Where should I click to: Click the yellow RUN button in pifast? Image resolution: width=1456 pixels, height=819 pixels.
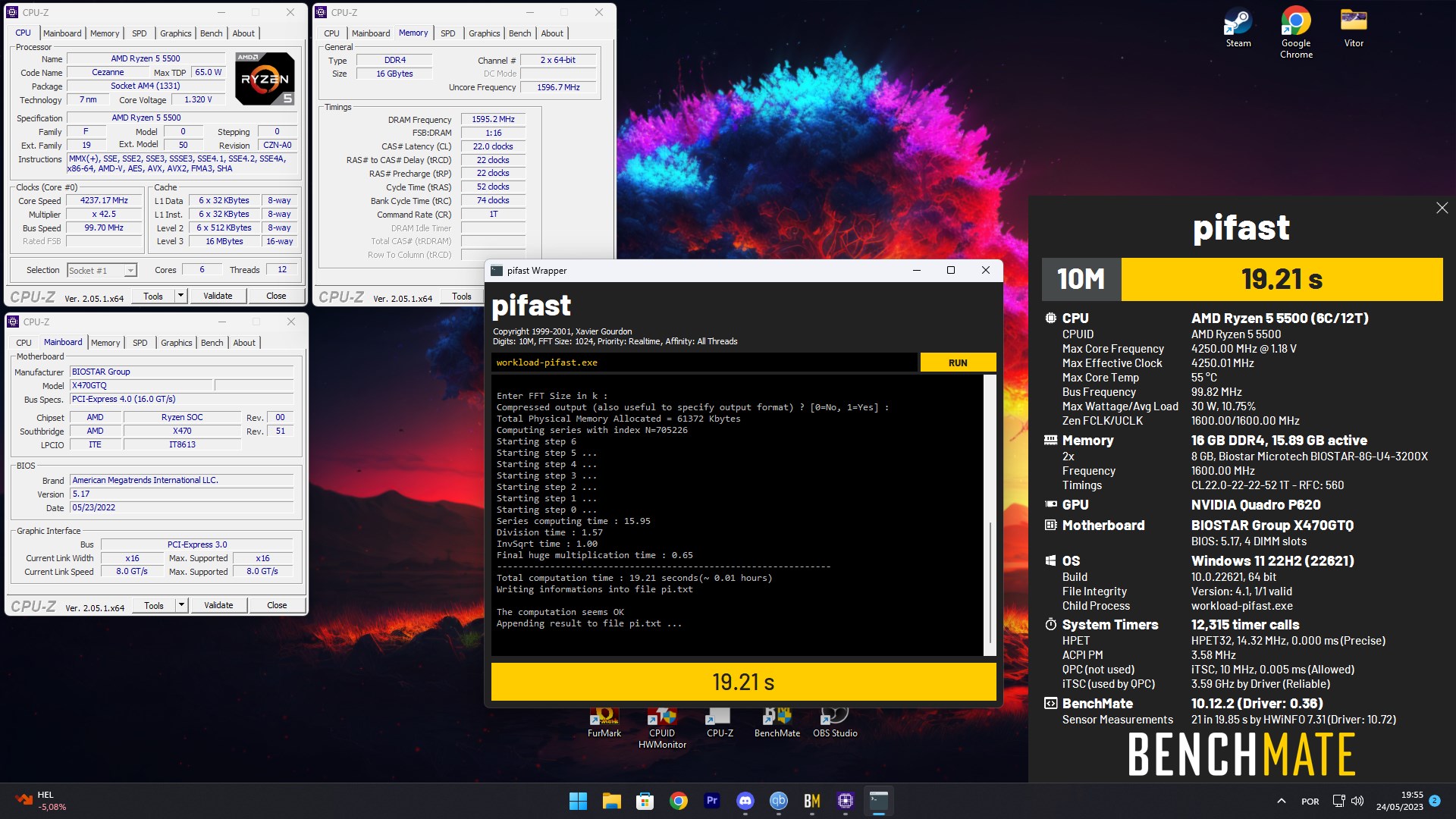tap(958, 362)
